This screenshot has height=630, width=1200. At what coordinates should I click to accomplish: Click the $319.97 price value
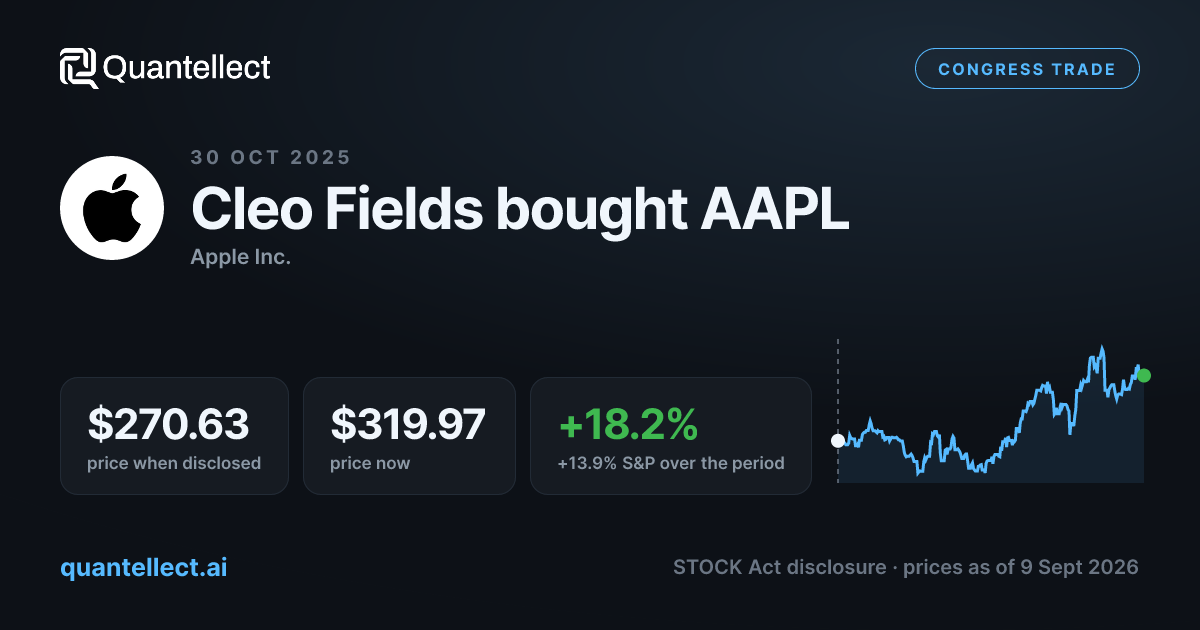tap(408, 424)
